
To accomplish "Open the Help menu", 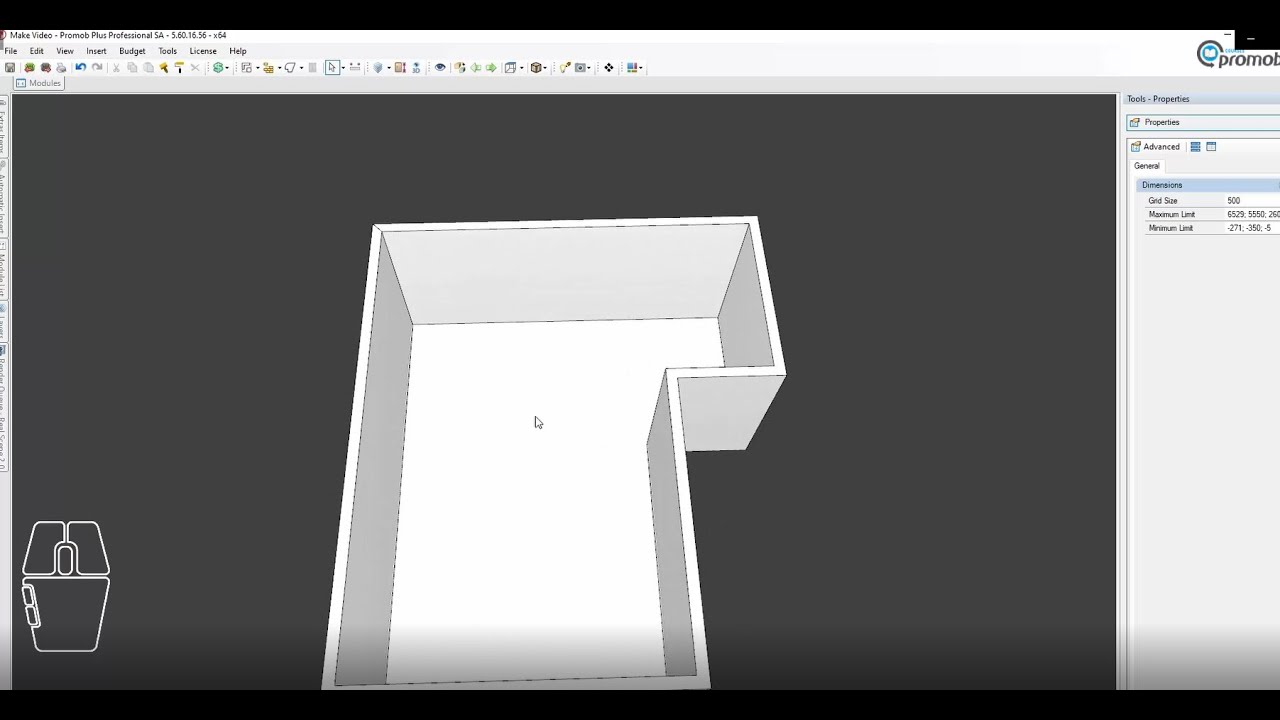I will point(238,51).
